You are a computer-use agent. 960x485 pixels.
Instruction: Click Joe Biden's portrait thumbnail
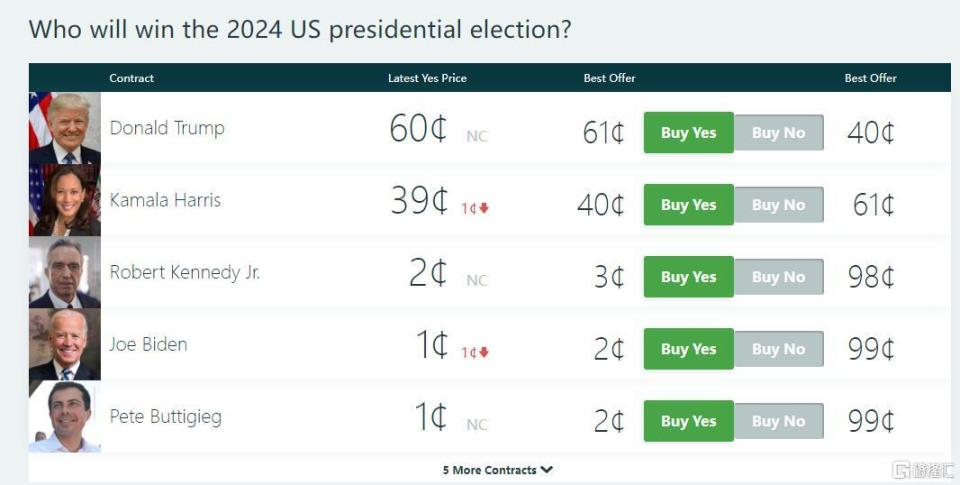[x=65, y=344]
